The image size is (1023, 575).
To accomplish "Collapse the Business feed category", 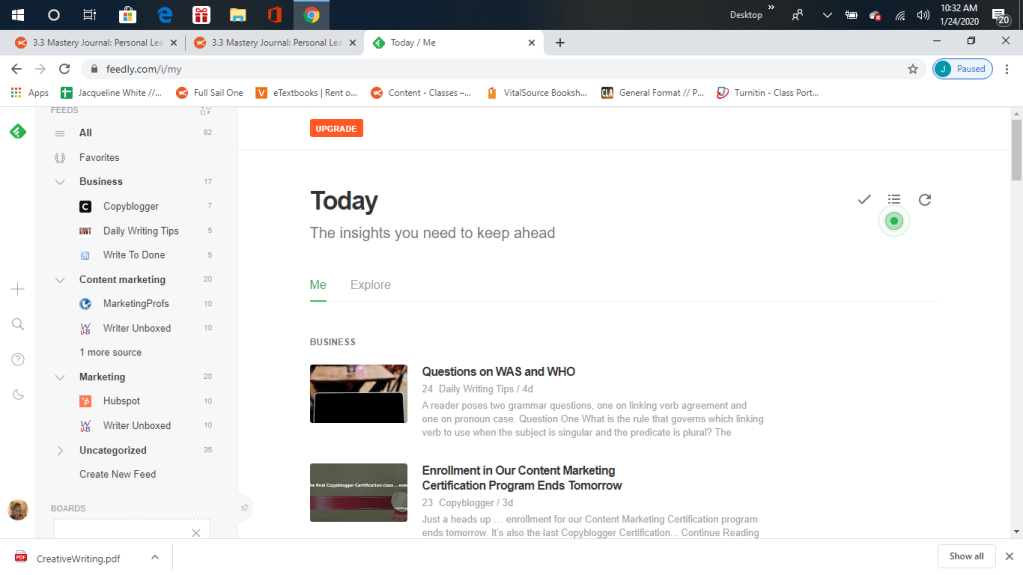I will pos(60,182).
